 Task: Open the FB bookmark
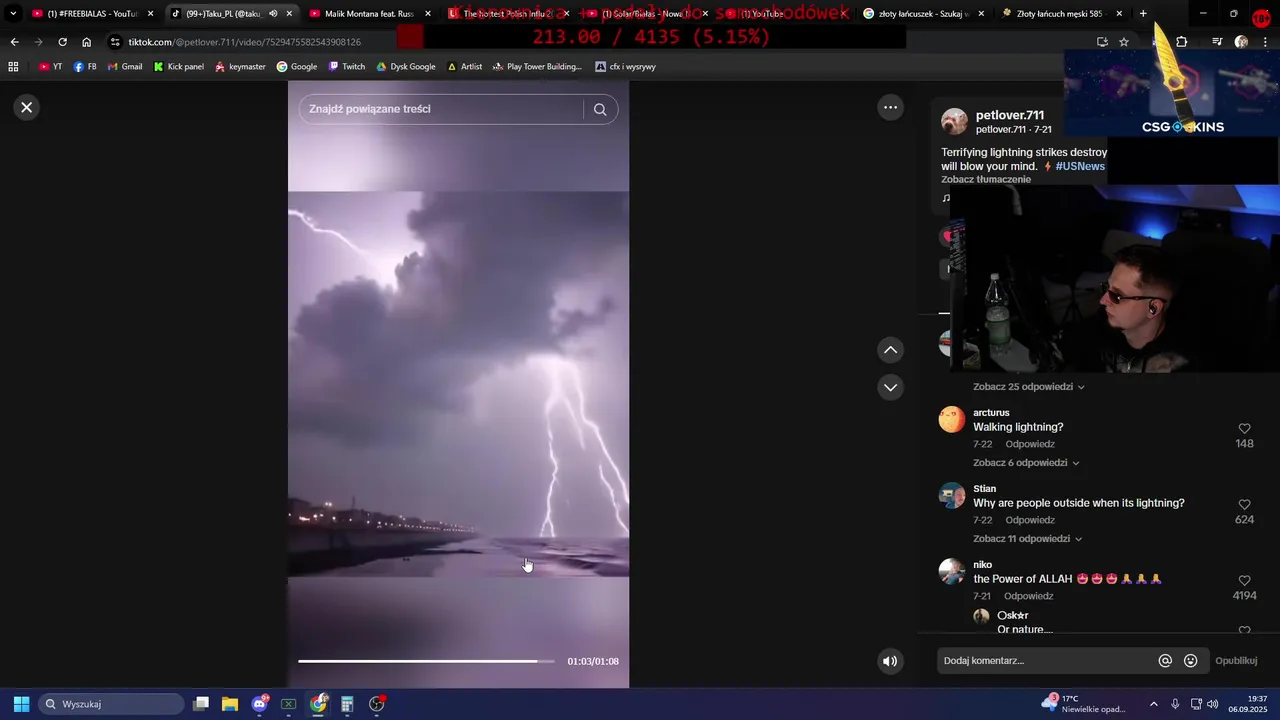click(85, 67)
